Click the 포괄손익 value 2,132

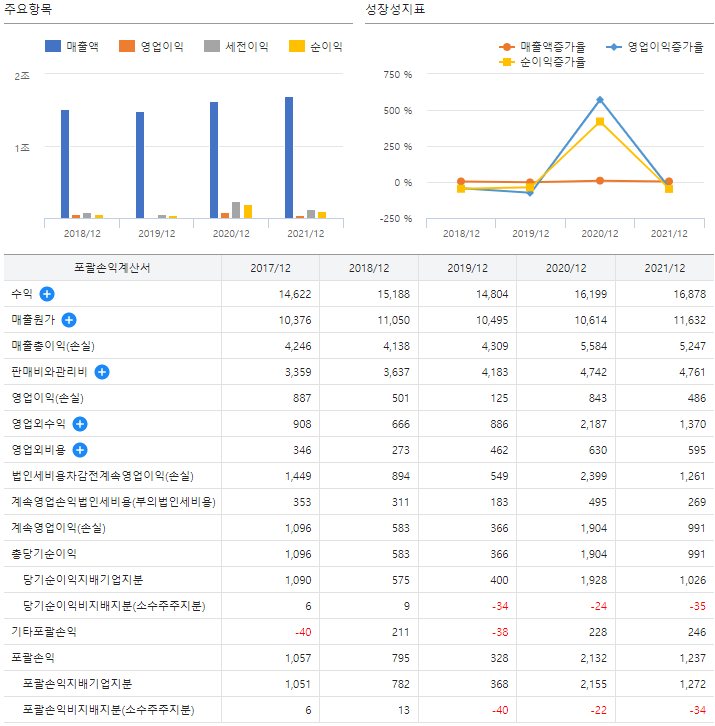(594, 657)
